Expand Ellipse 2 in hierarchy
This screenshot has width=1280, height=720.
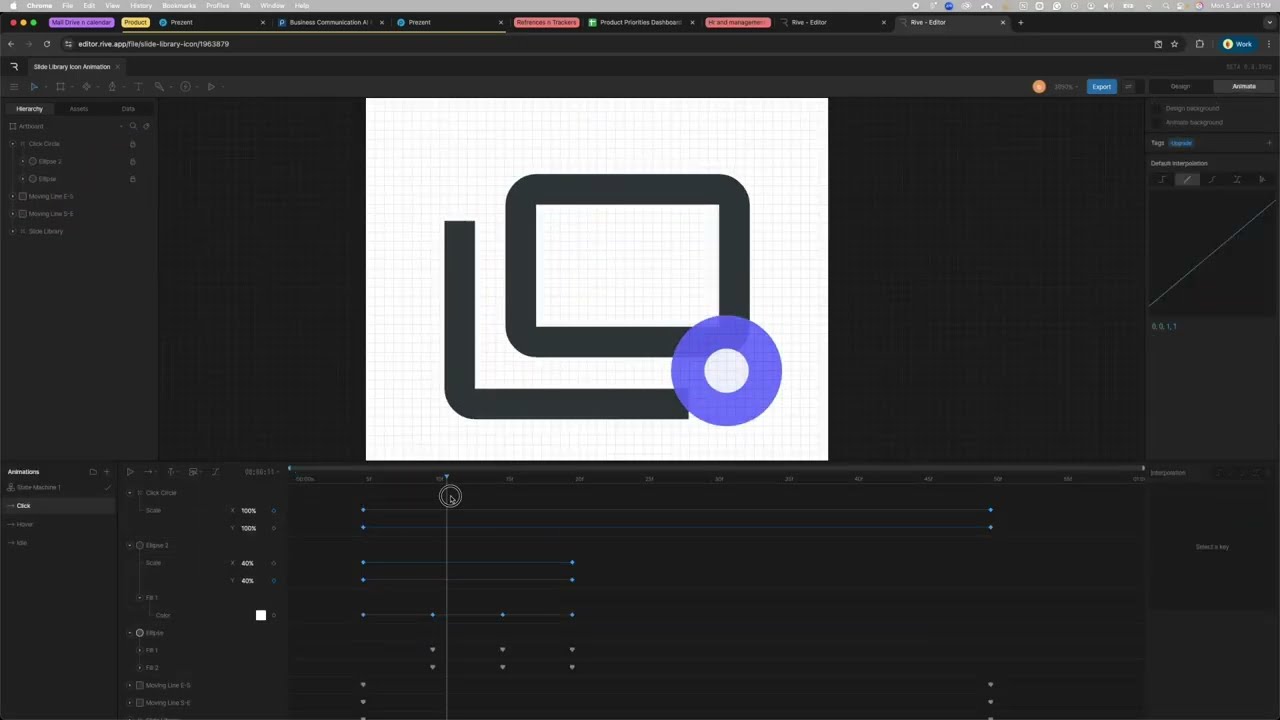23,161
